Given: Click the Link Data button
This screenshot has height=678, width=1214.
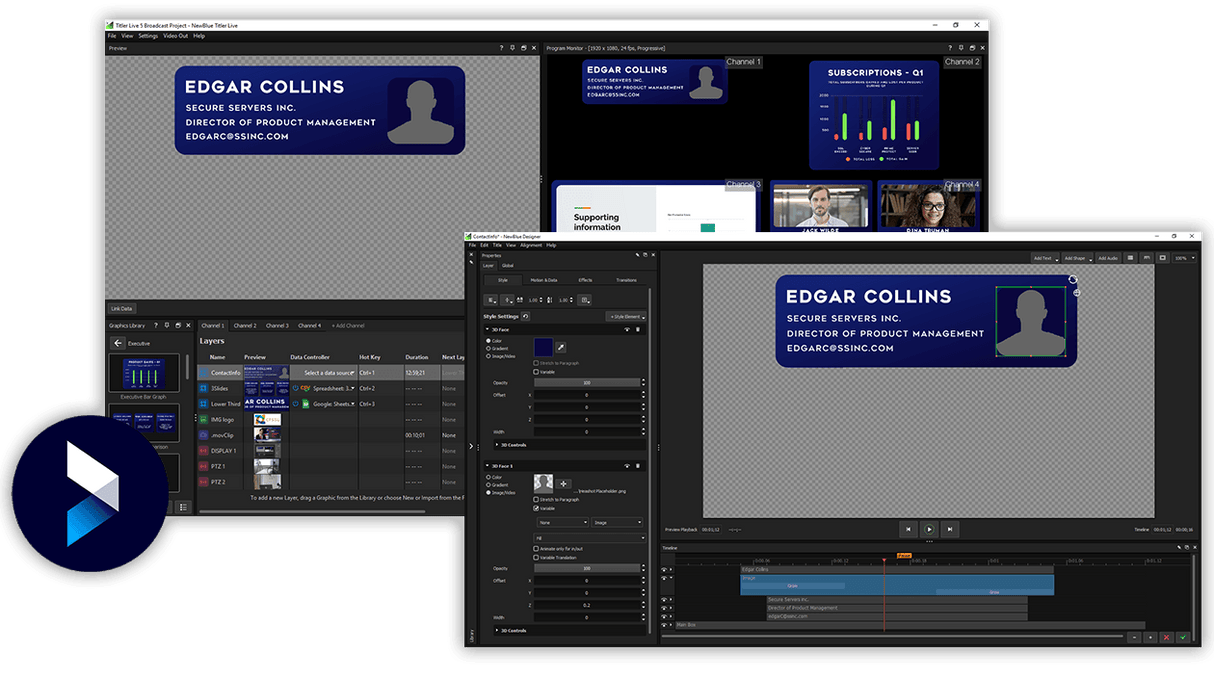Looking at the screenshot, I should (x=121, y=308).
